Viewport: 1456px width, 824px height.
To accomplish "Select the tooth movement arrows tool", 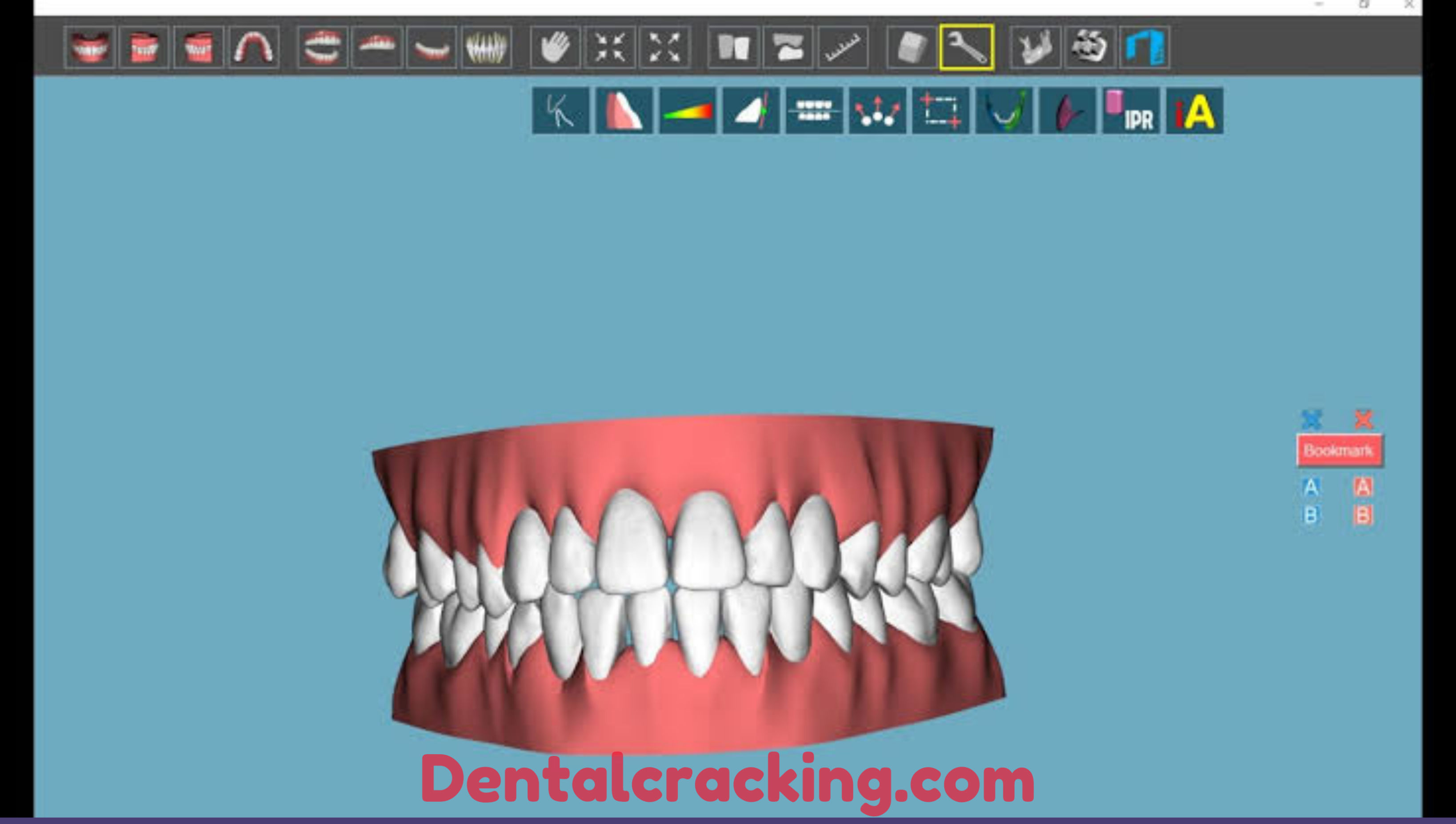I will coord(877,111).
